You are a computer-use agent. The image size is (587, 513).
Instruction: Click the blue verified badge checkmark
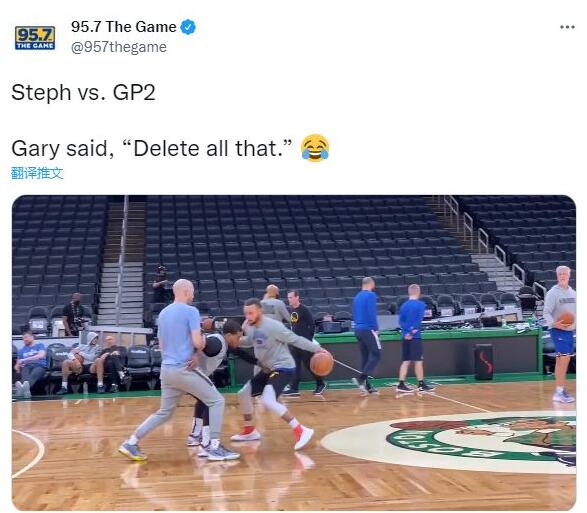pyautogui.click(x=188, y=27)
